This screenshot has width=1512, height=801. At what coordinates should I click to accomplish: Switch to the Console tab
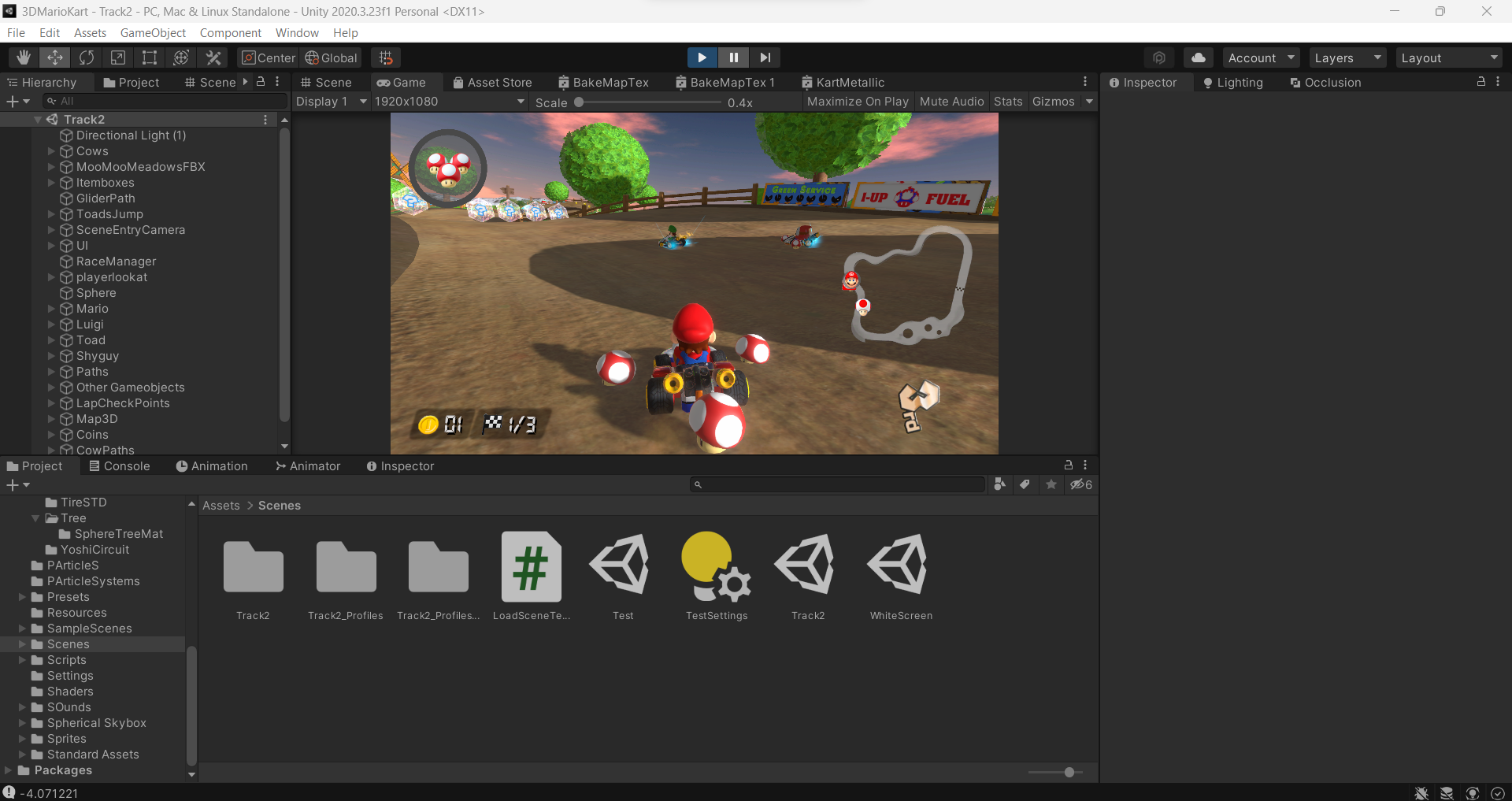click(x=119, y=465)
